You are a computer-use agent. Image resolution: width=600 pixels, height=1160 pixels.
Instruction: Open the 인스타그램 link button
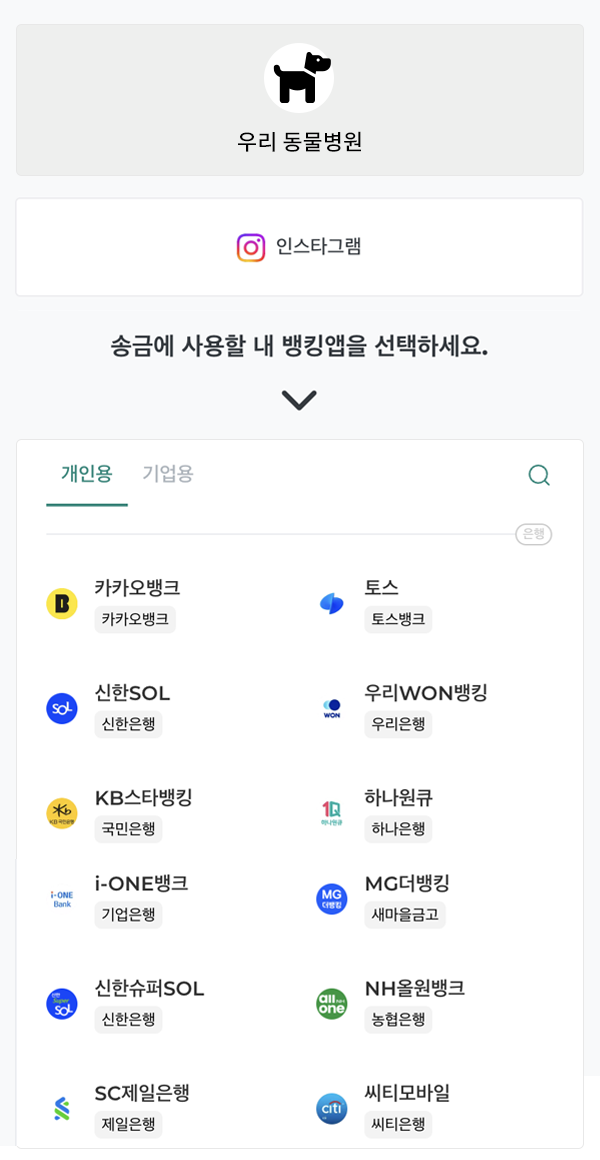tap(299, 247)
